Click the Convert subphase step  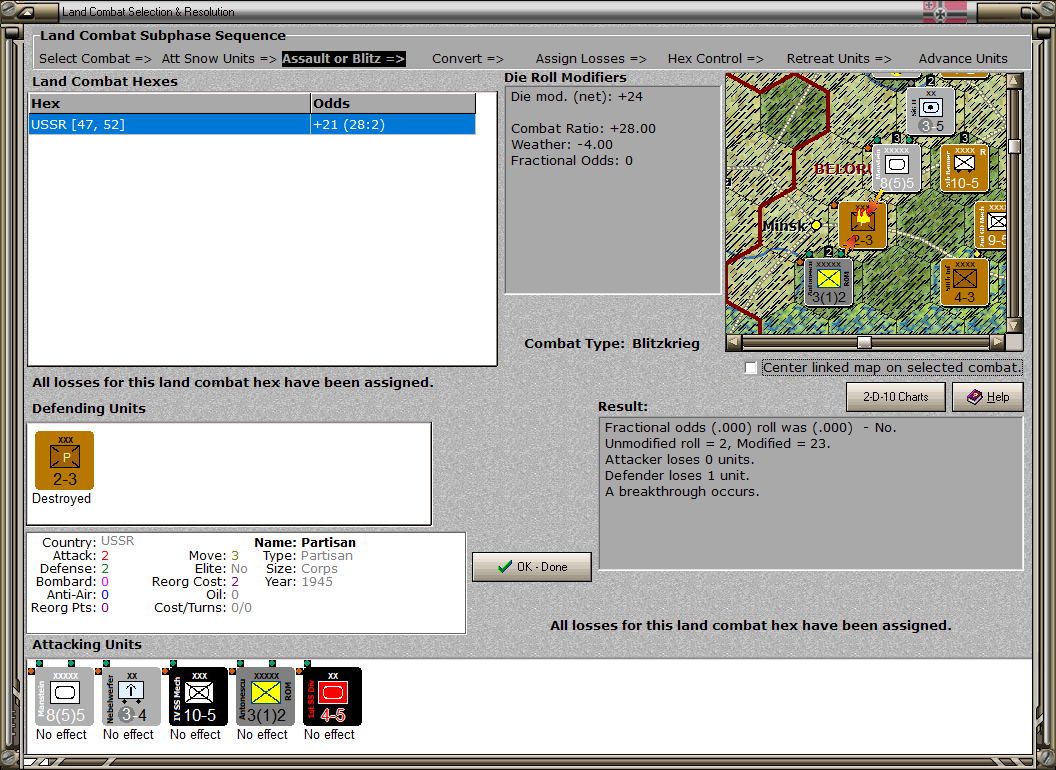(x=467, y=59)
